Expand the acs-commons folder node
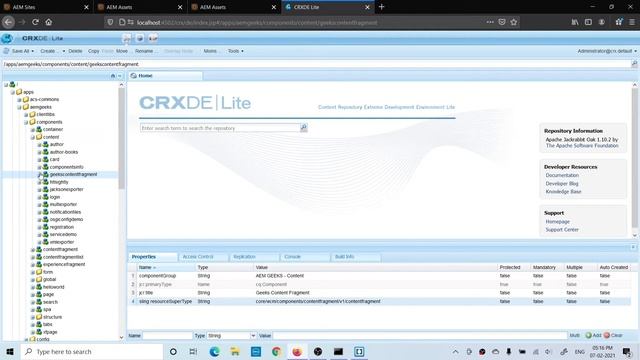The height and width of the screenshot is (360, 640). tap(19, 100)
